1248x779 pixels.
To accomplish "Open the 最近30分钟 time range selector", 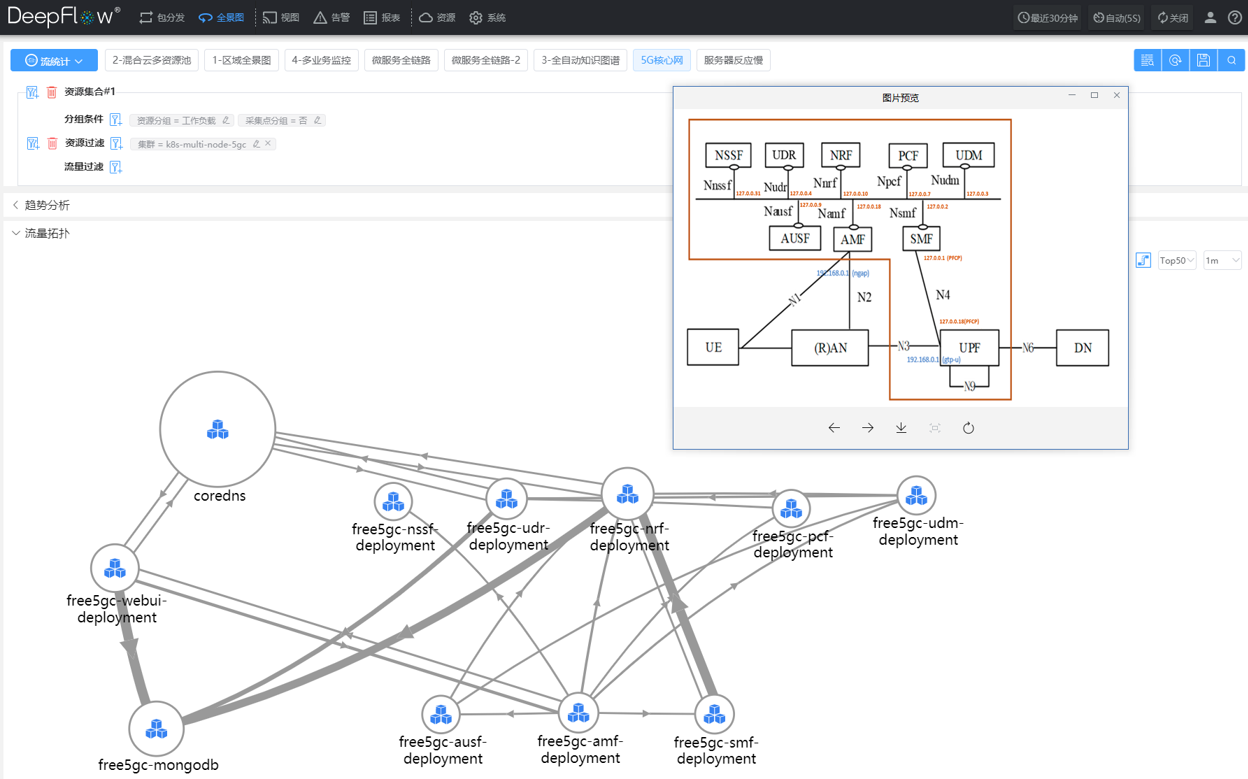I will click(1047, 18).
